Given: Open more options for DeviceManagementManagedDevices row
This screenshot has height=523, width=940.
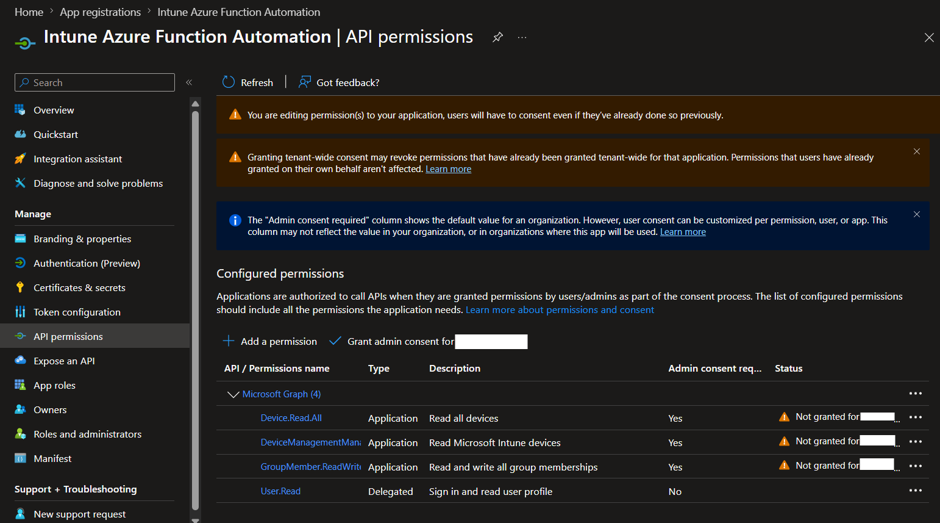Looking at the screenshot, I should (x=915, y=441).
